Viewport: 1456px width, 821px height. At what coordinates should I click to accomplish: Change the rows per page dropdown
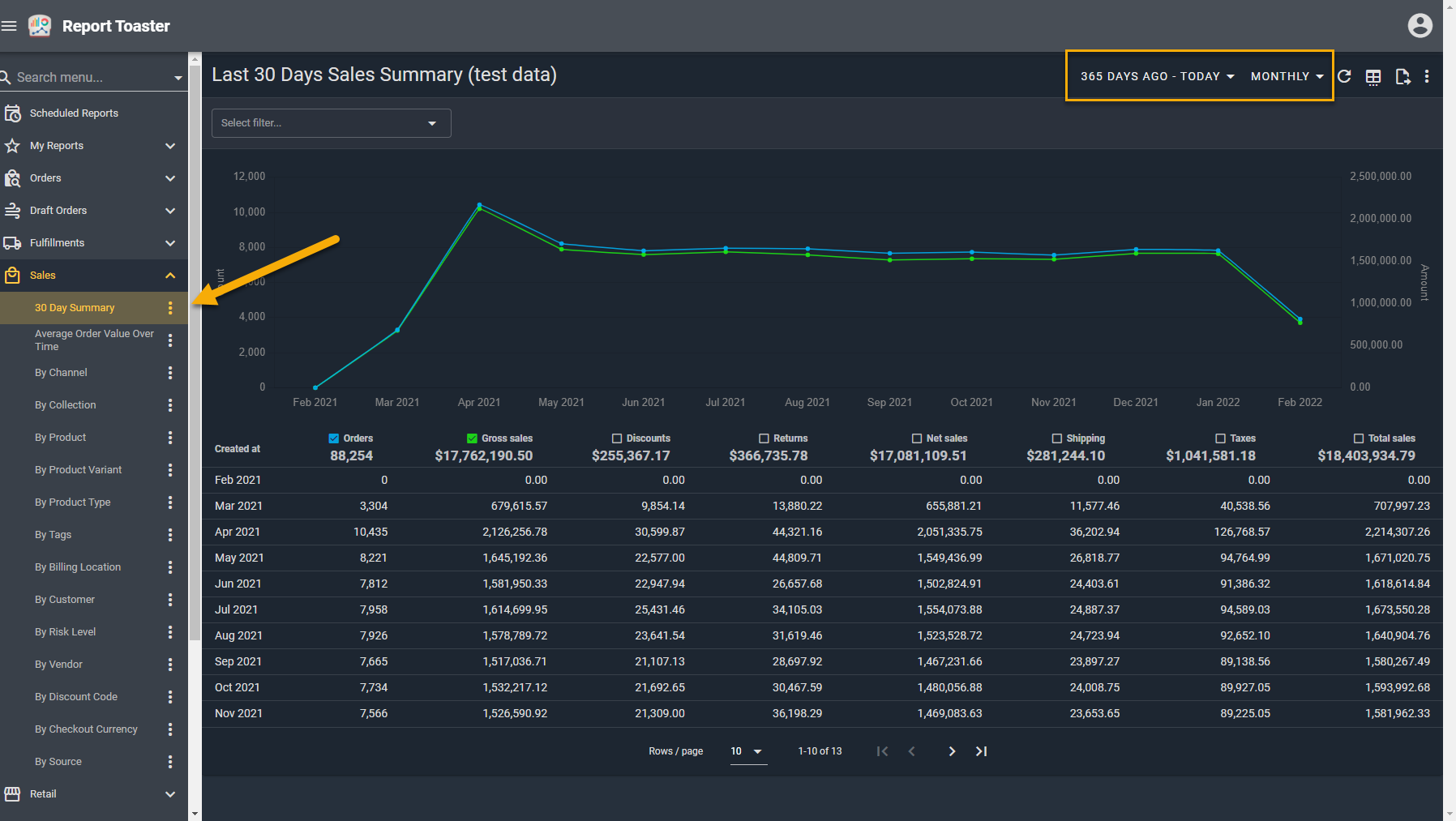click(x=747, y=751)
